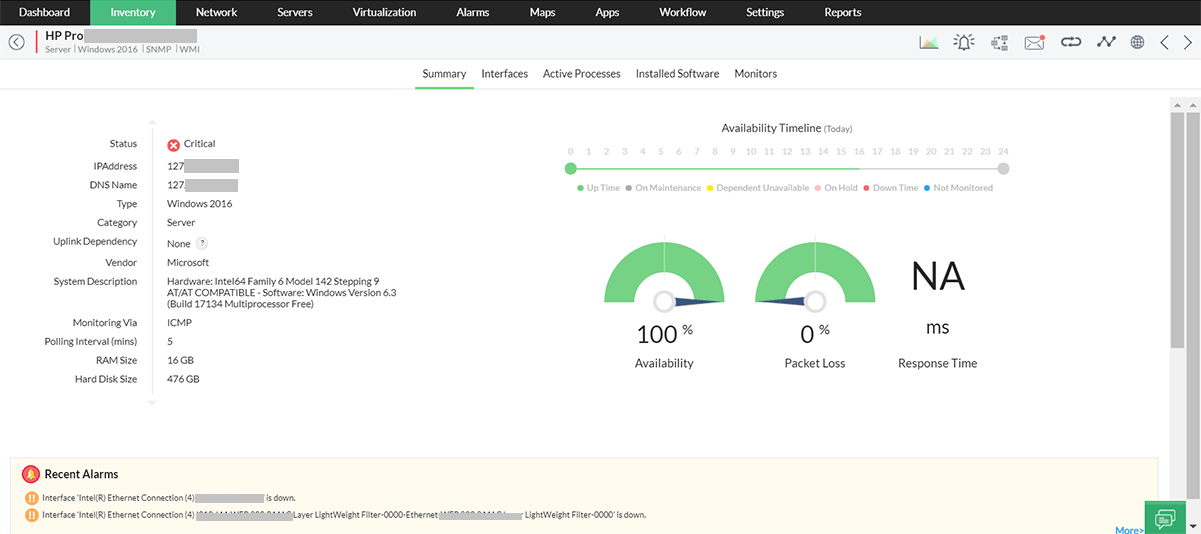Open the performance graph icon

click(x=929, y=42)
